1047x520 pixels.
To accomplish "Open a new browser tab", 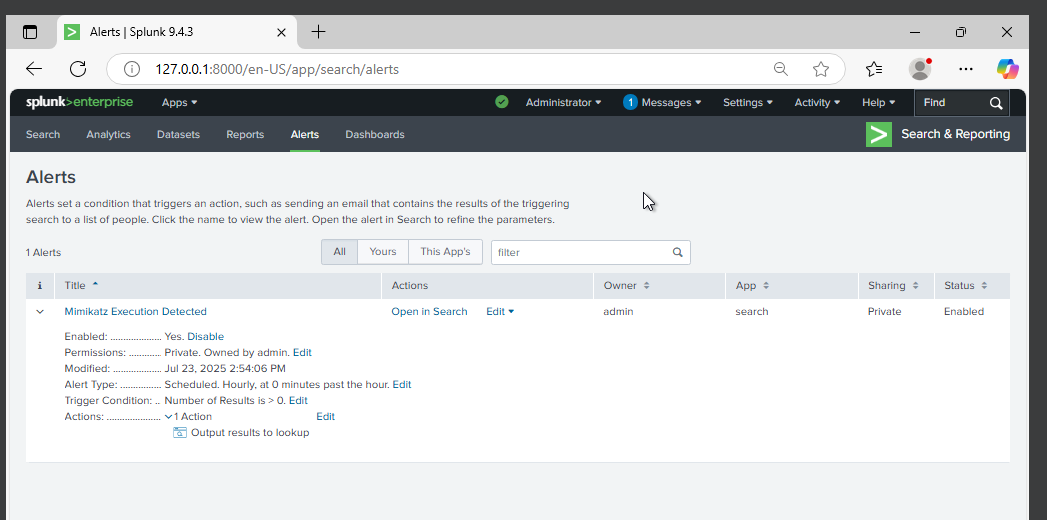I will coord(319,31).
